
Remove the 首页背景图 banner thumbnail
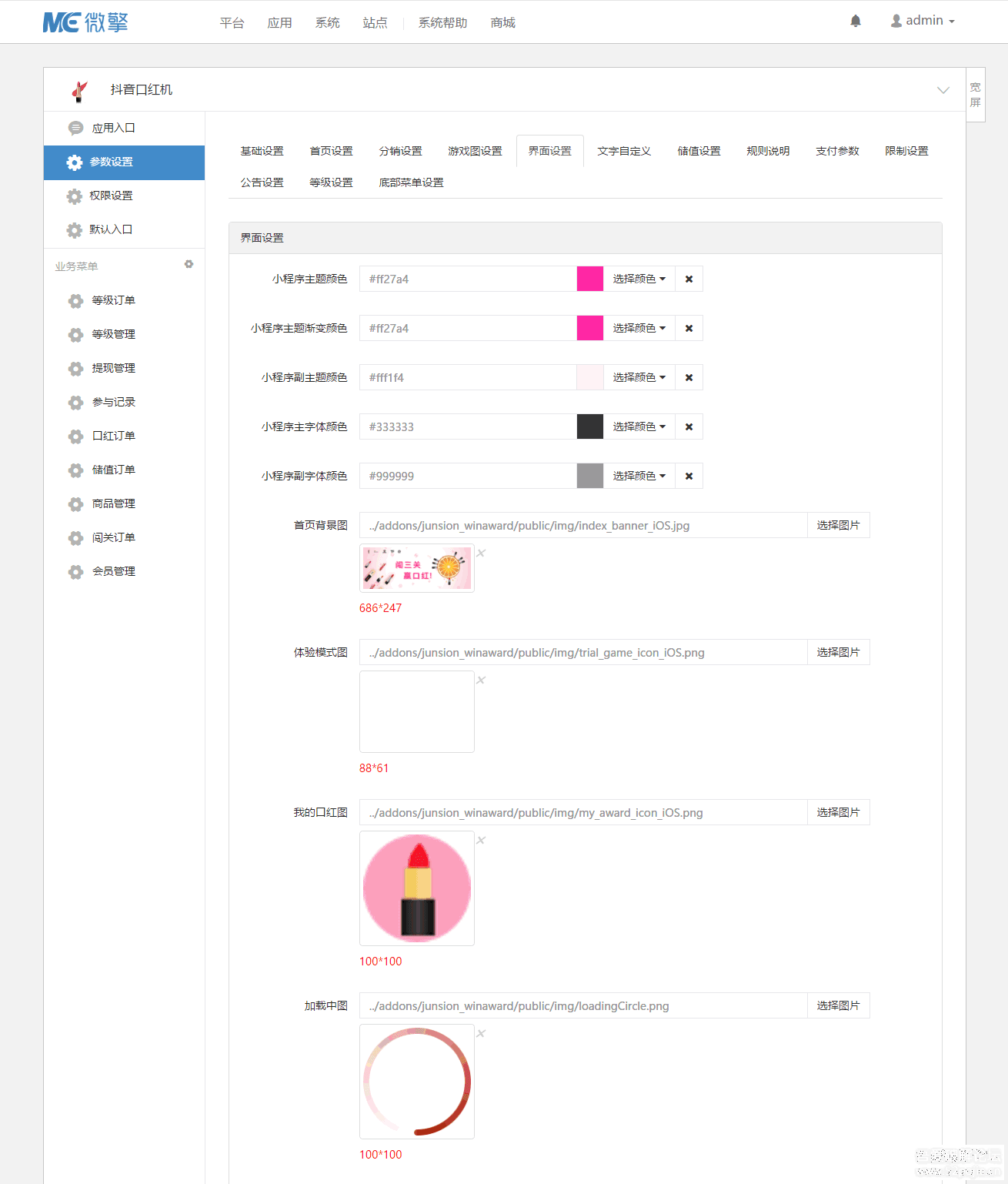pyautogui.click(x=481, y=553)
